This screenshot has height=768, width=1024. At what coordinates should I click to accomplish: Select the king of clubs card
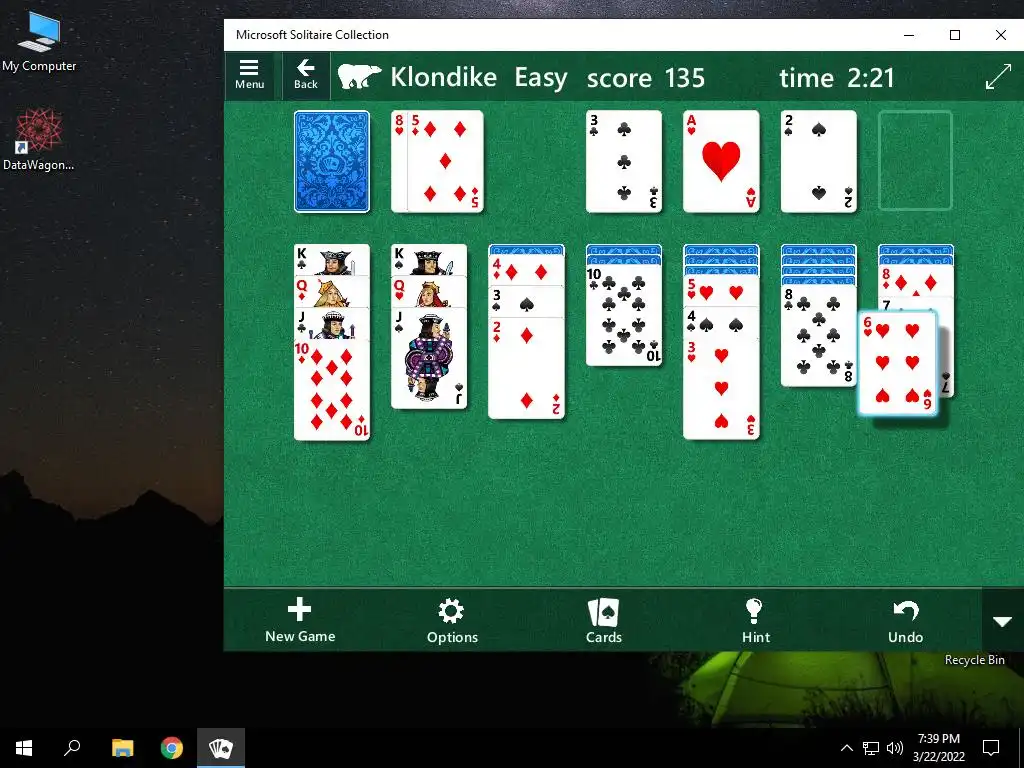(332, 260)
